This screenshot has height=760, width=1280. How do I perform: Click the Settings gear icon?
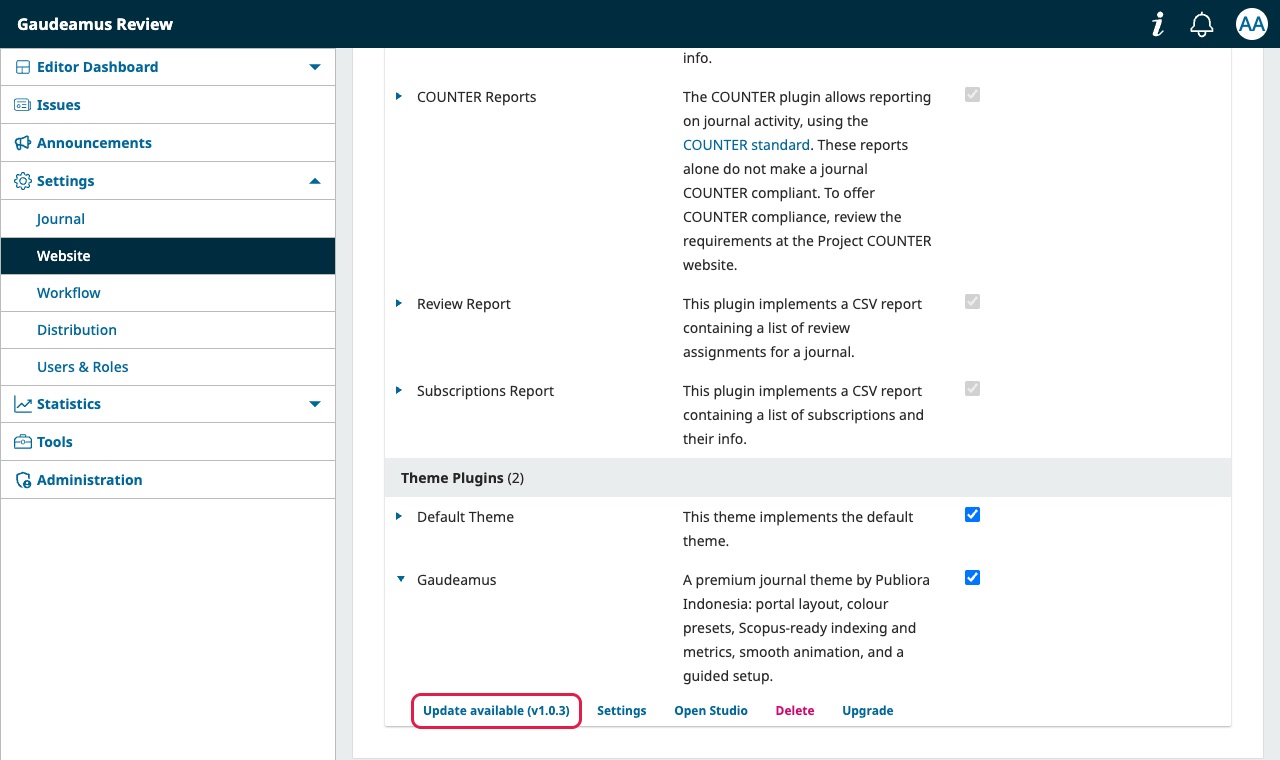point(22,181)
